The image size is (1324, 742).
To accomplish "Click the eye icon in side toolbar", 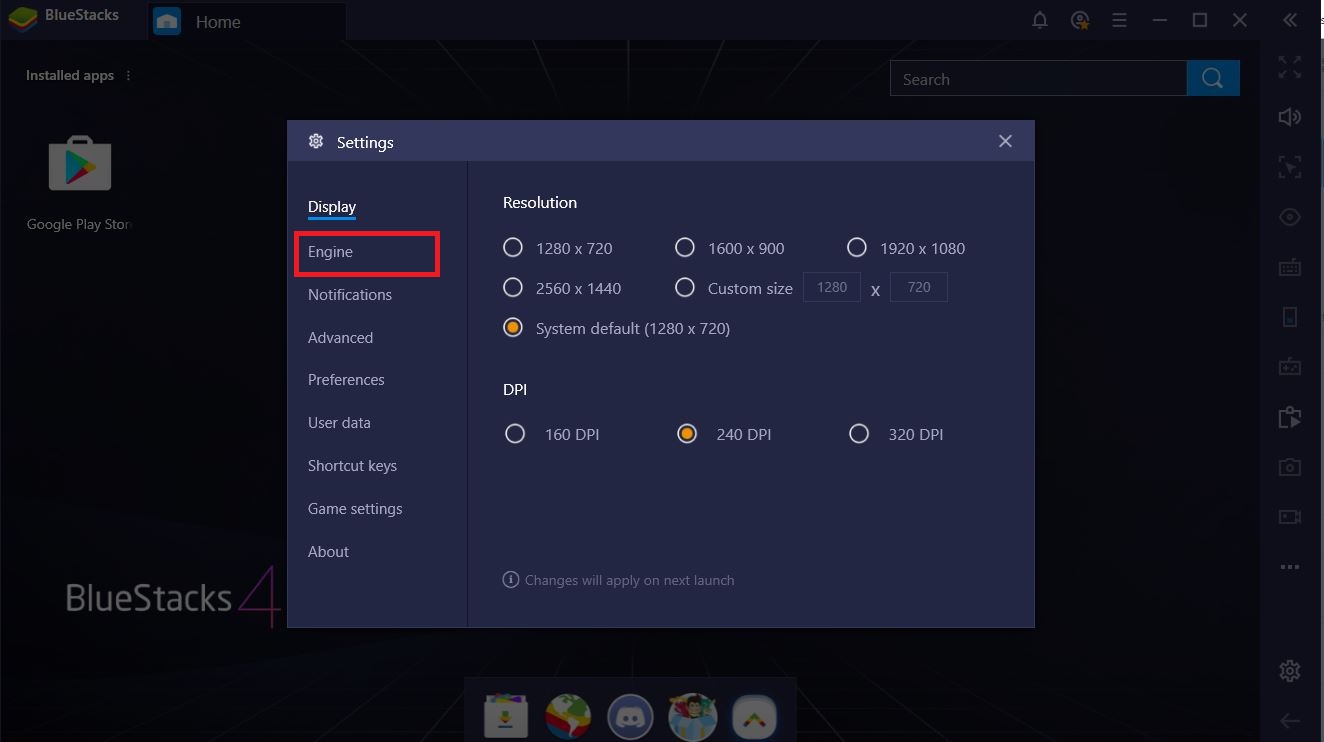I will pos(1290,217).
